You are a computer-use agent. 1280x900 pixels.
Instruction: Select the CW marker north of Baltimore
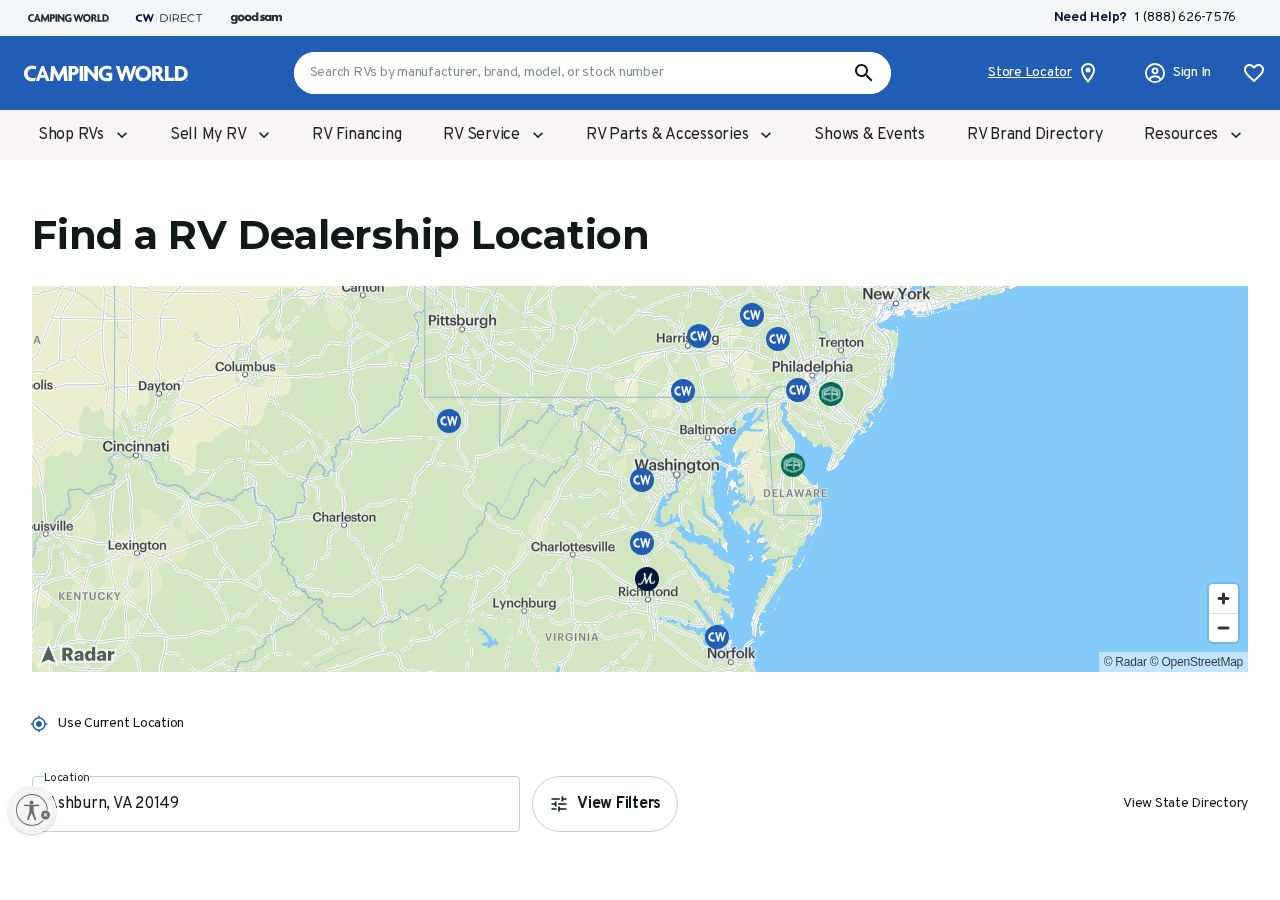[x=683, y=391]
